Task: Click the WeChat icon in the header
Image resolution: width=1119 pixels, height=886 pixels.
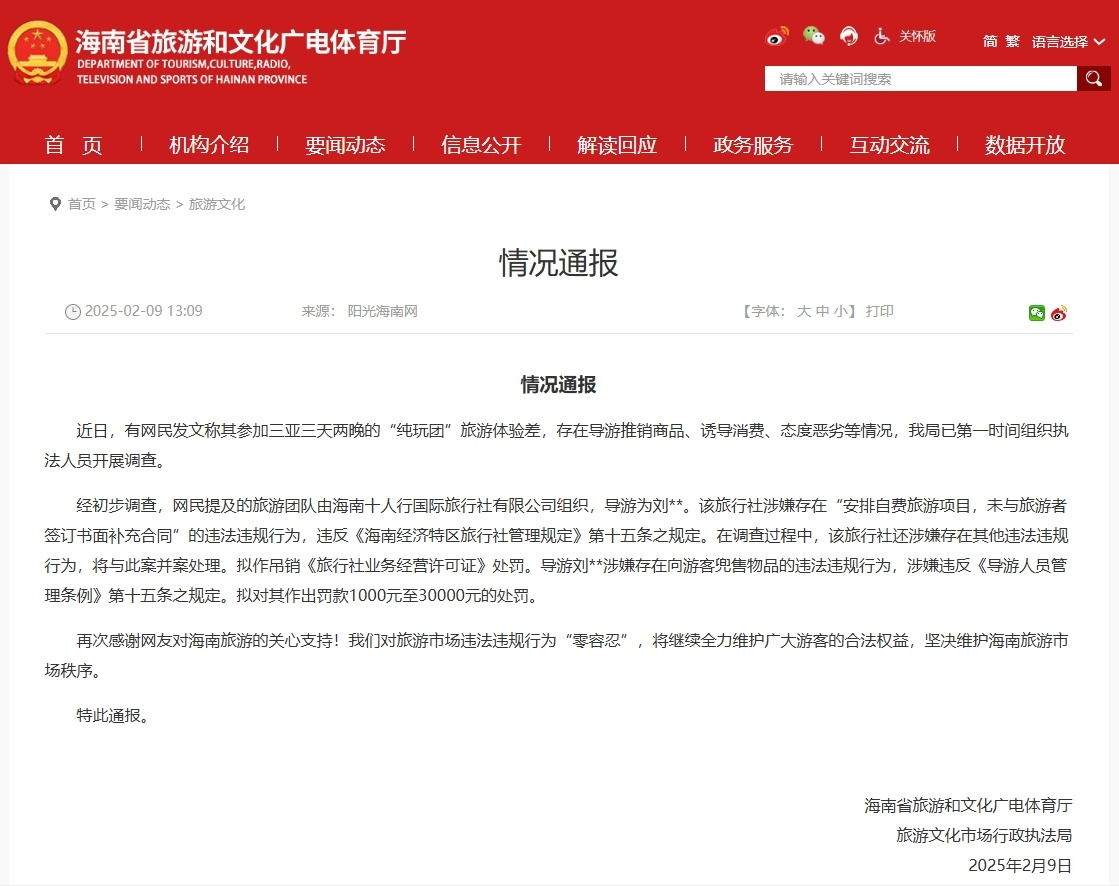Action: tap(814, 37)
